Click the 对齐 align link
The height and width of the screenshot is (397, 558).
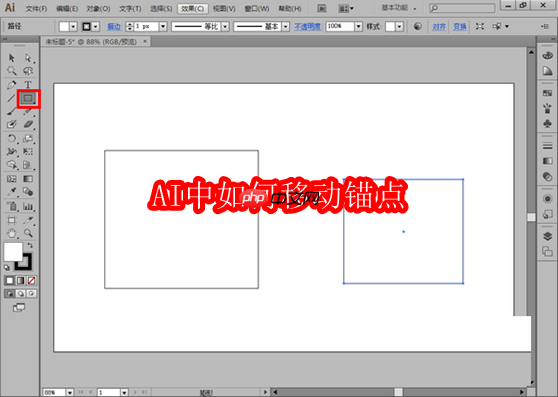pos(439,27)
